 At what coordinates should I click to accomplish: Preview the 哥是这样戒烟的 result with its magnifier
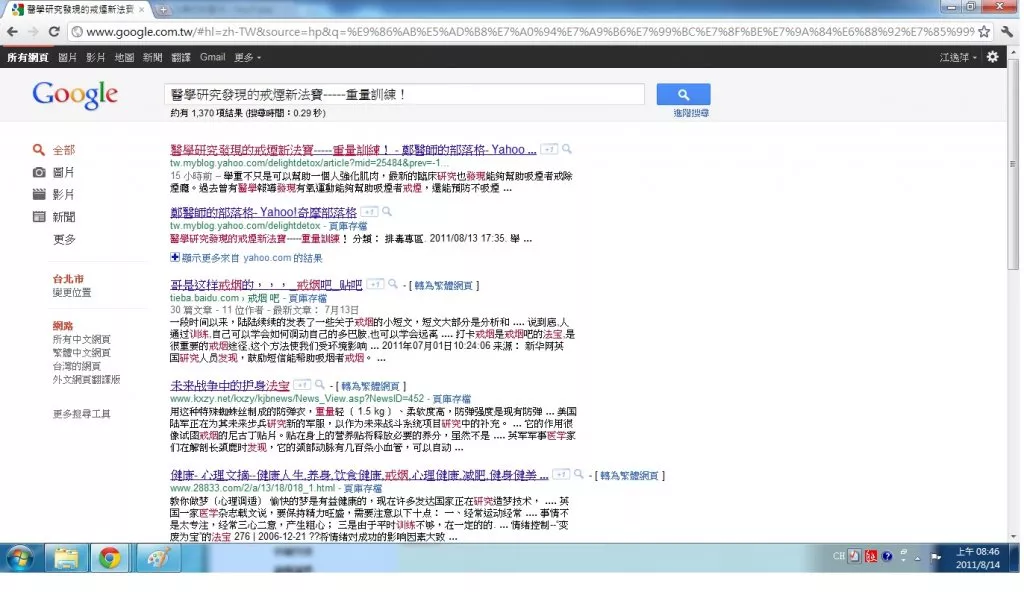coord(392,284)
